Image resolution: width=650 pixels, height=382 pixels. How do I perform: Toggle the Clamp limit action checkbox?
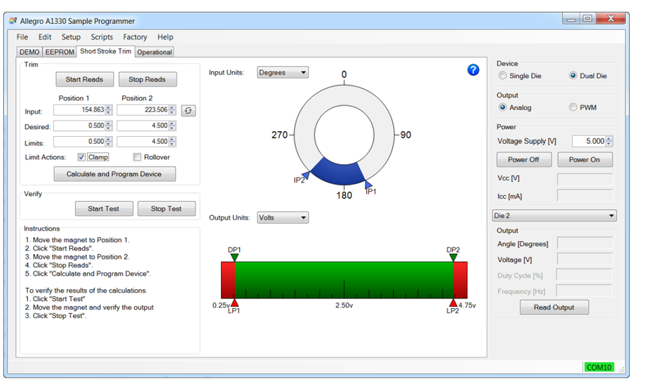(81, 157)
